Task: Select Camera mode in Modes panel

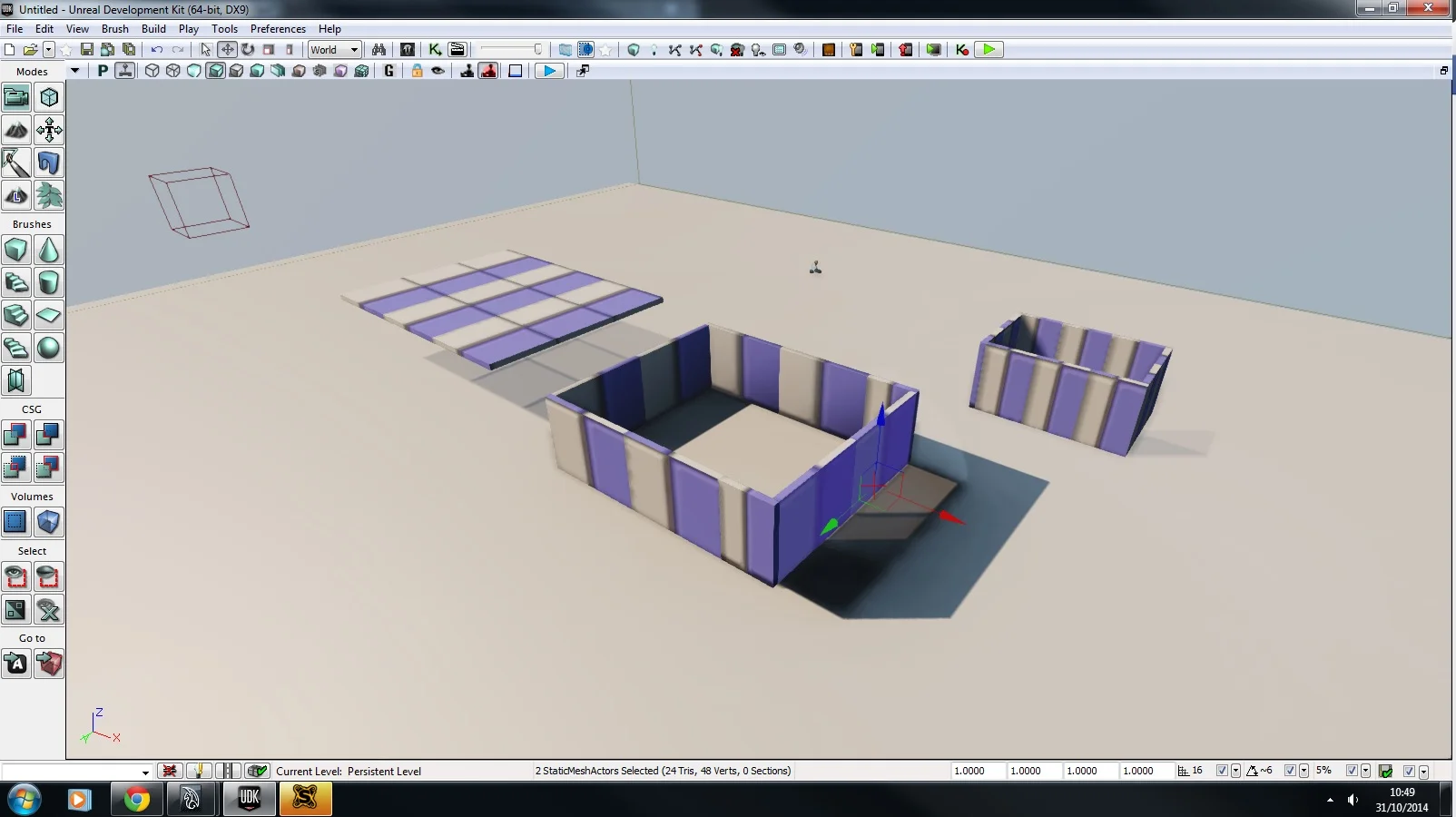Action: pyautogui.click(x=16, y=97)
